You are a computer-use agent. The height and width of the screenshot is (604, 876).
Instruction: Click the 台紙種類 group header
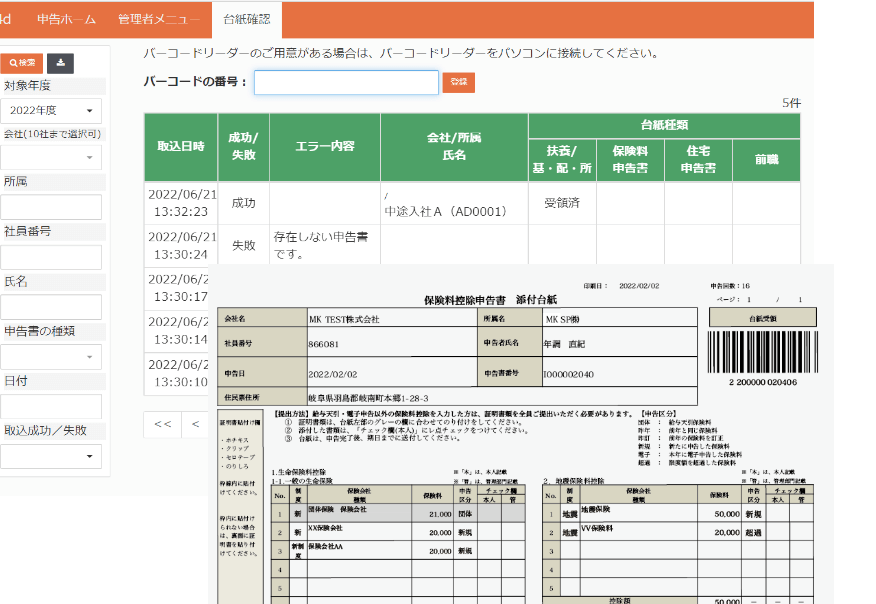click(664, 126)
